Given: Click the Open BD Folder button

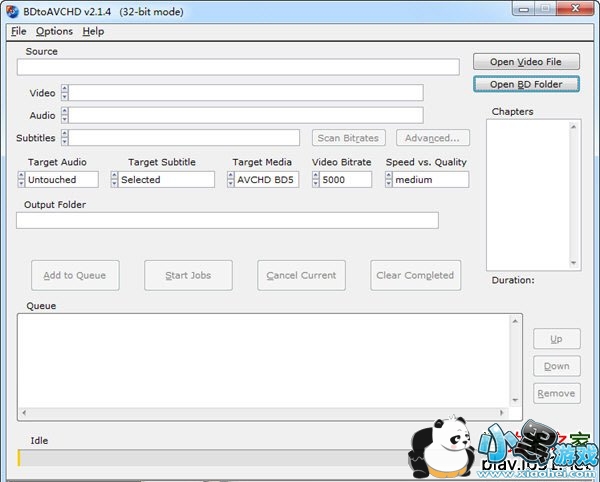Looking at the screenshot, I should pyautogui.click(x=526, y=84).
